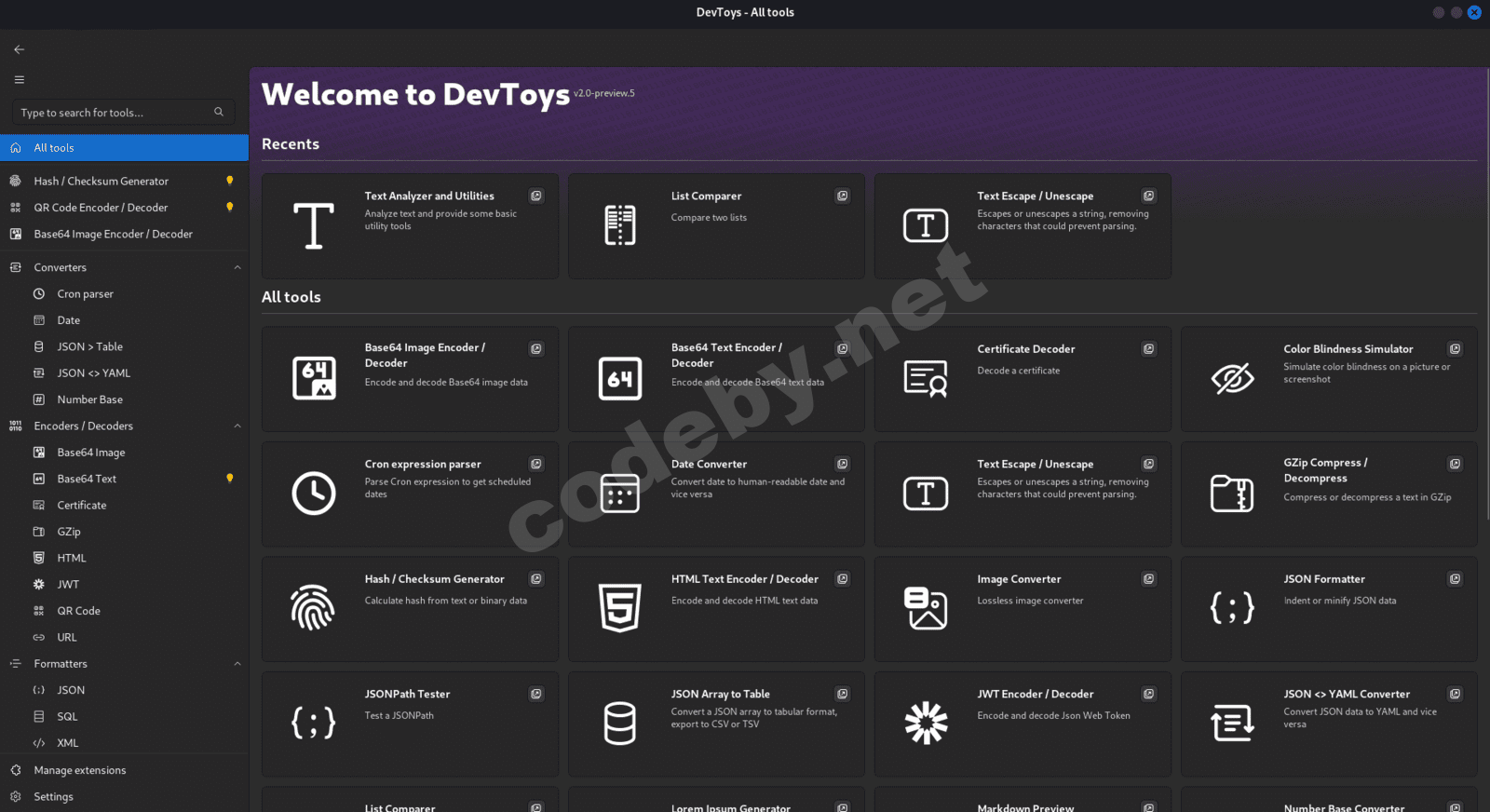Focus the tool search field

[x=123, y=113]
